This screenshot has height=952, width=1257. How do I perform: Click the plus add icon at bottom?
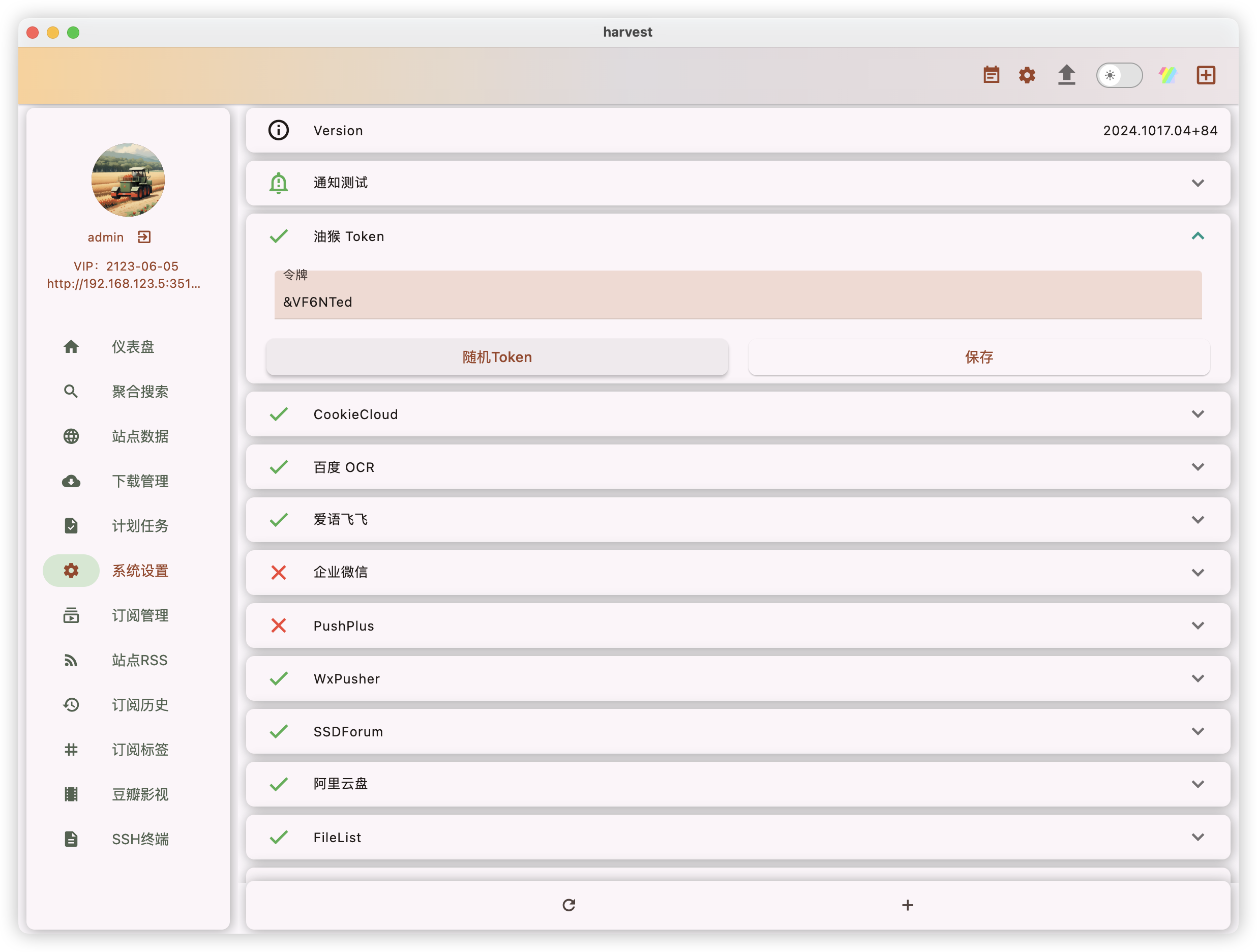click(908, 905)
